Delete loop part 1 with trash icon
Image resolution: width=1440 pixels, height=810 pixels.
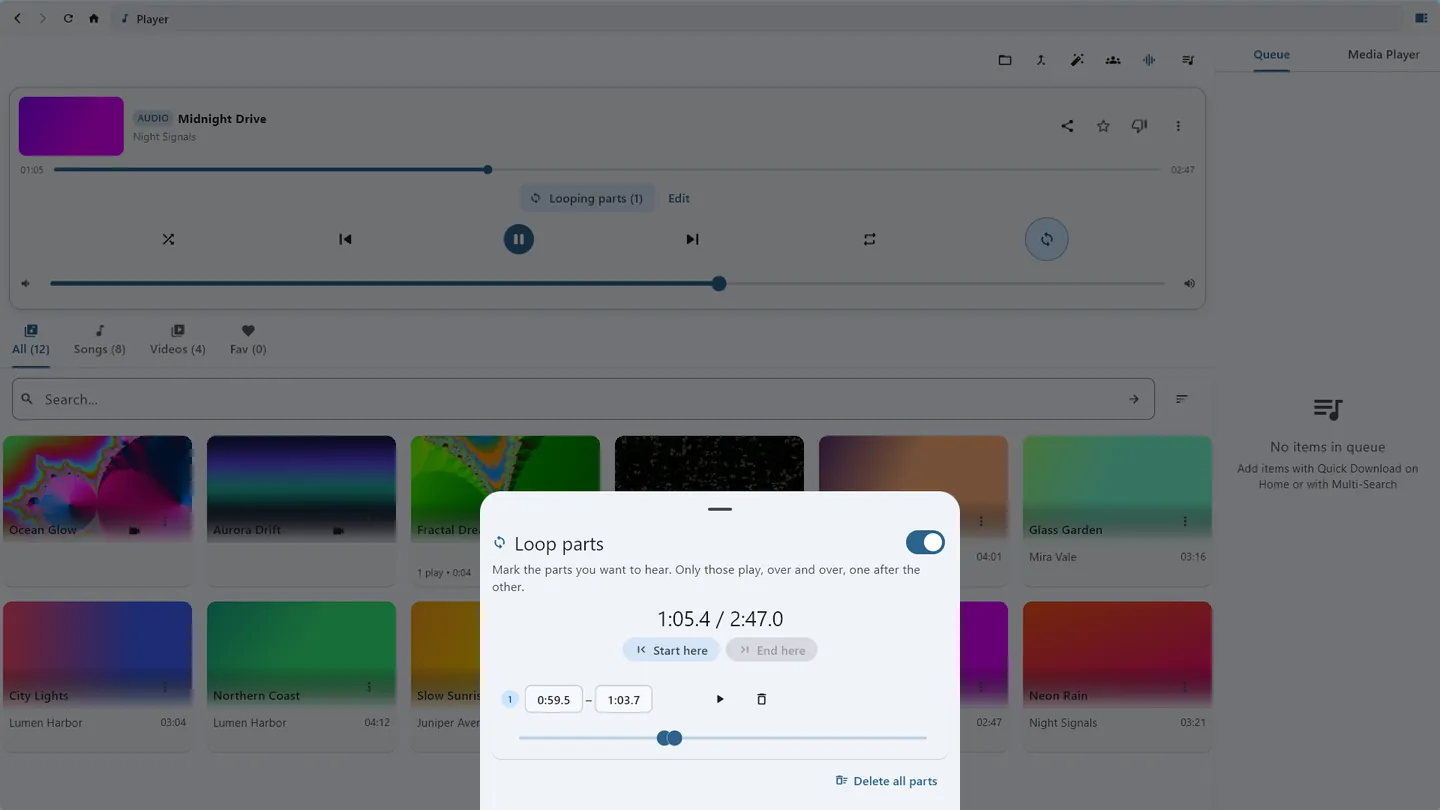click(x=761, y=699)
